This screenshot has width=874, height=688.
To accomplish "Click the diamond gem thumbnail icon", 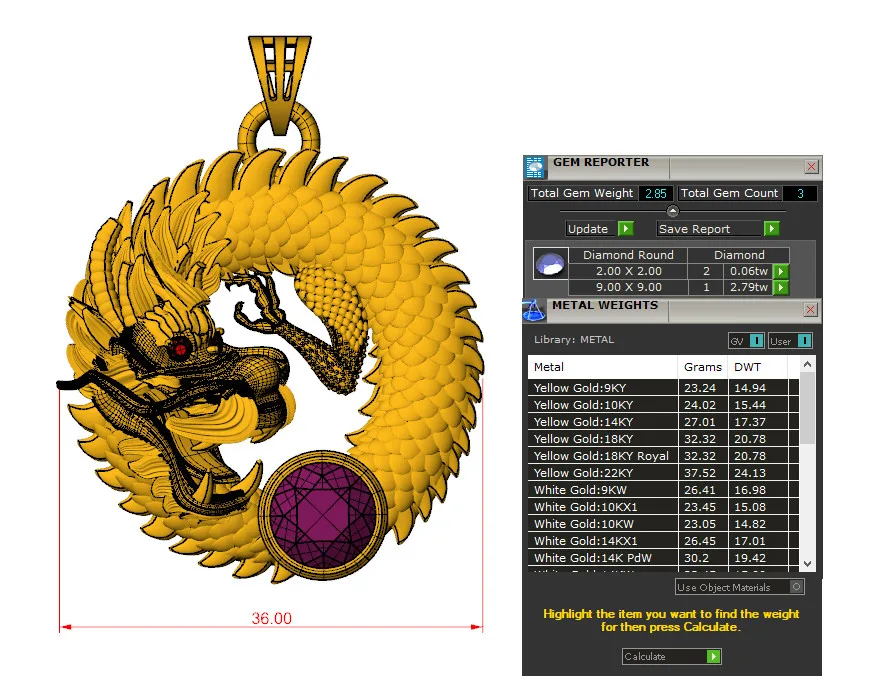I will tap(550, 264).
